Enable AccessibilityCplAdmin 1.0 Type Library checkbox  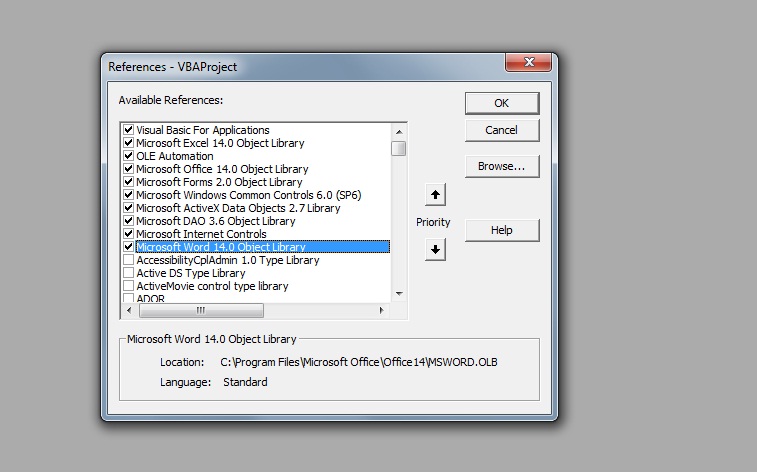coord(128,260)
